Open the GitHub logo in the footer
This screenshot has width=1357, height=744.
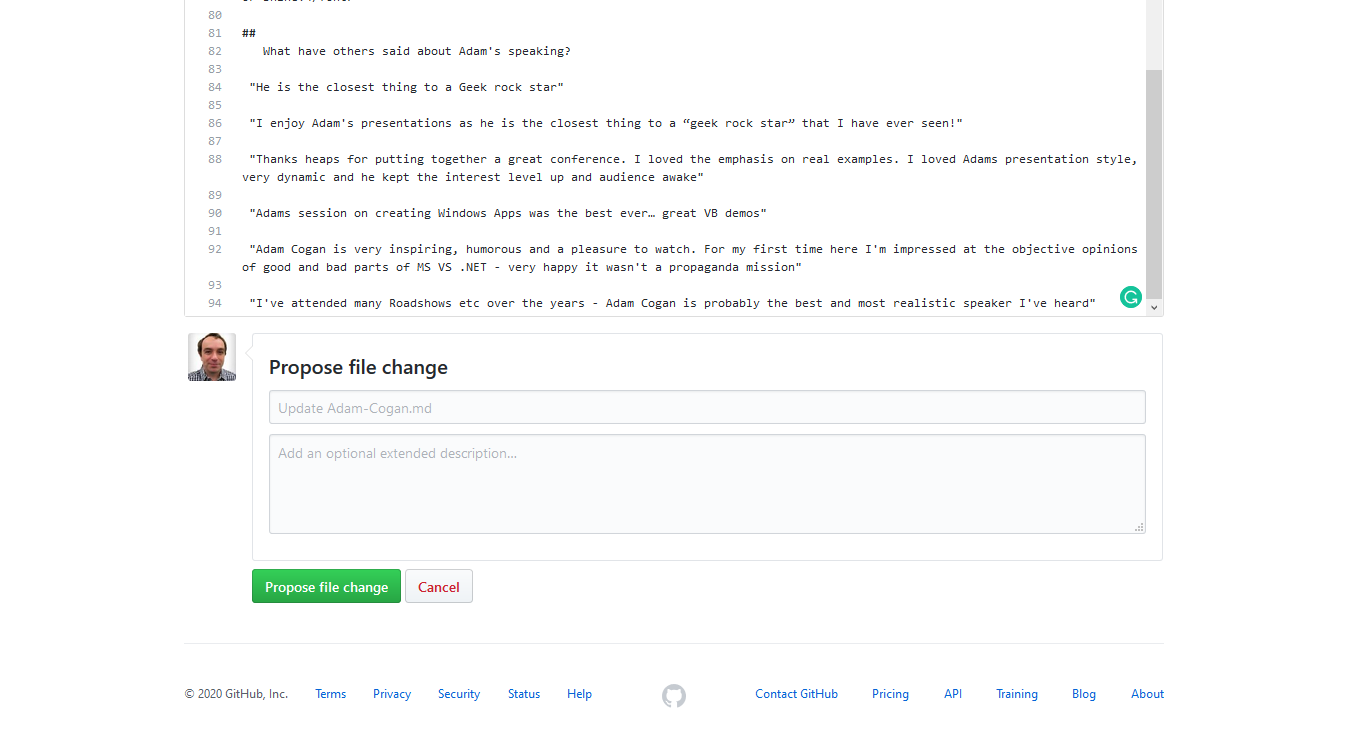tap(674, 696)
